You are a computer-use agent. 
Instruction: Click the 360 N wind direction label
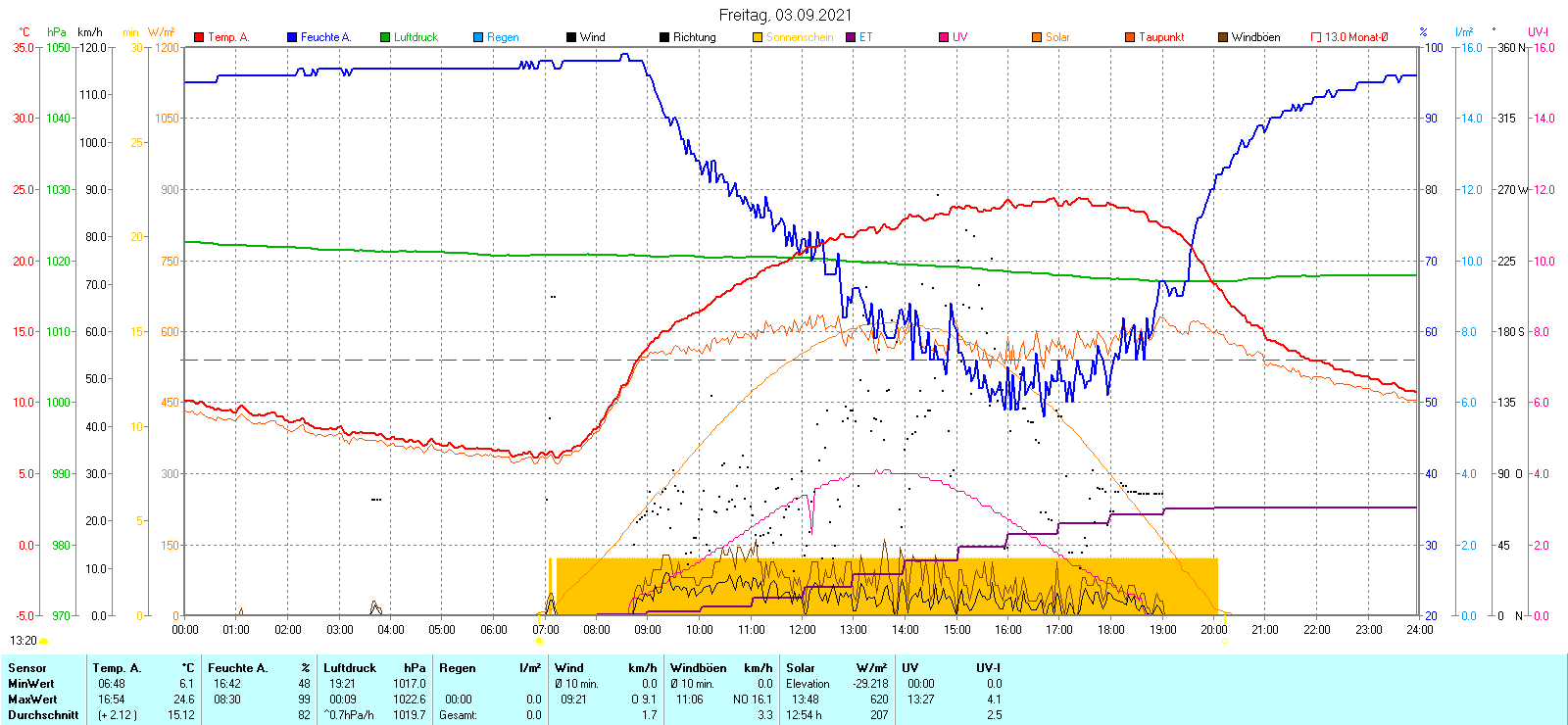[1511, 47]
